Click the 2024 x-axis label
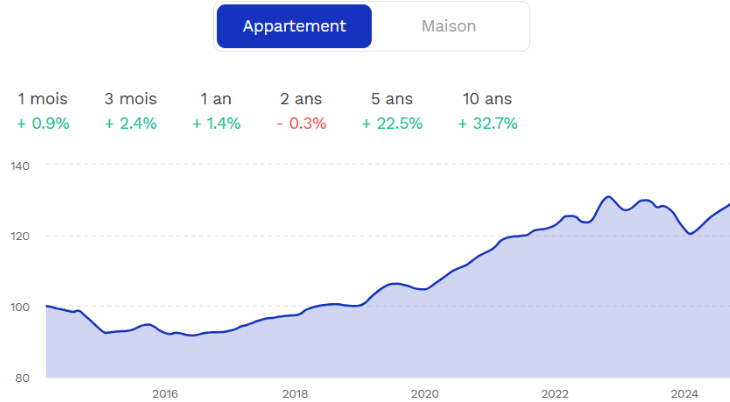Image resolution: width=730 pixels, height=402 pixels. click(685, 393)
